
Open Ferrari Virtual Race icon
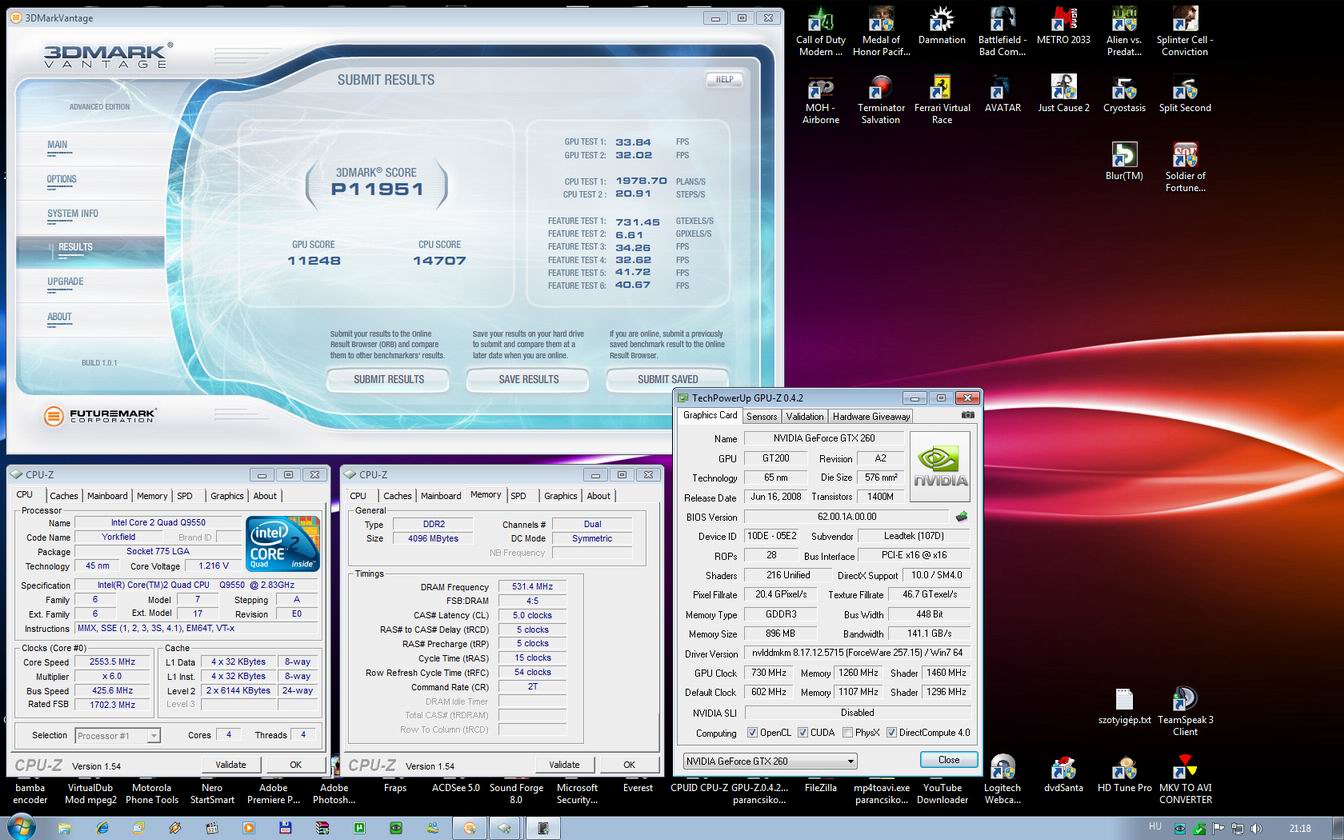(942, 99)
